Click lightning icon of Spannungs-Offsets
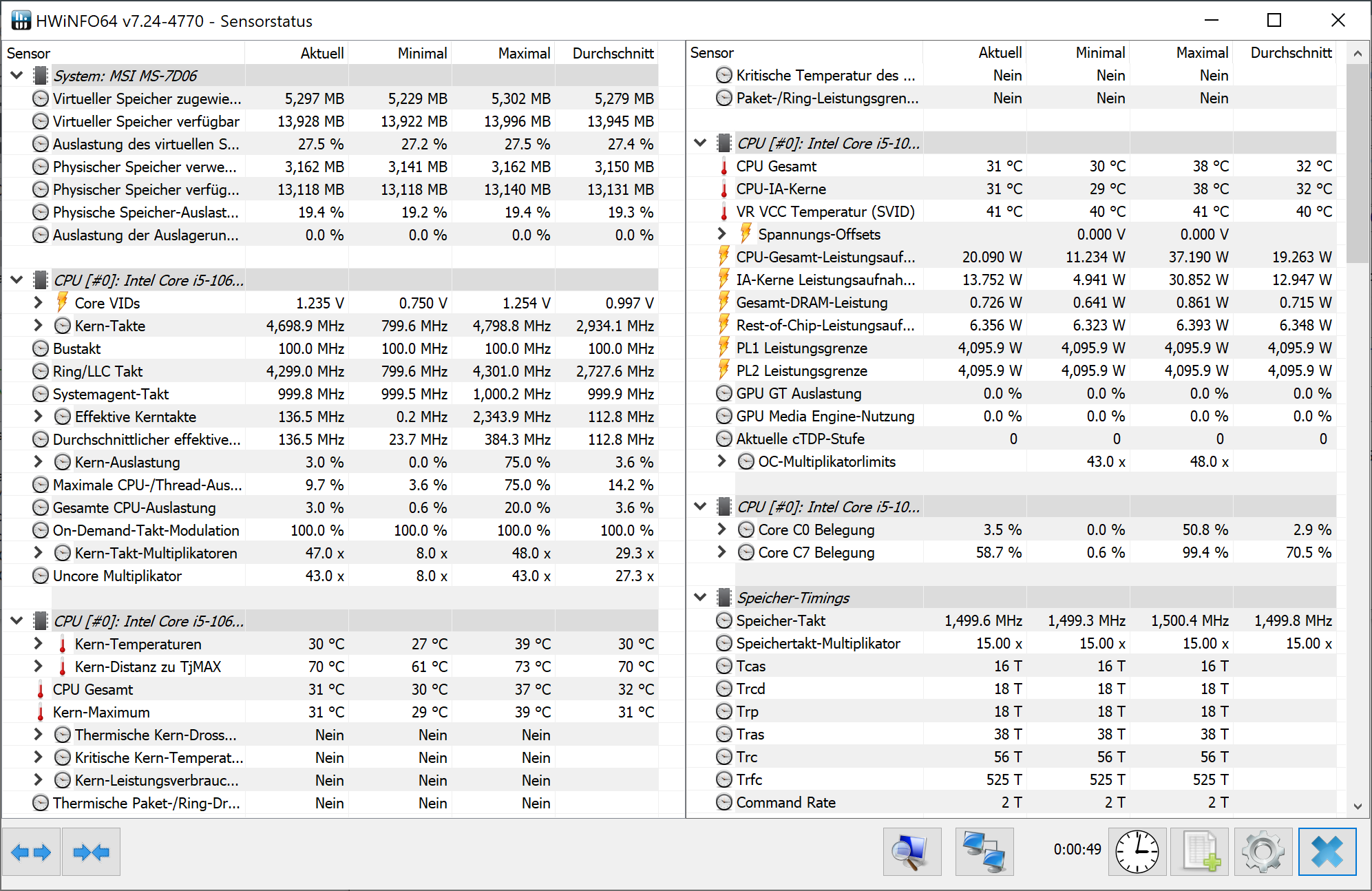This screenshot has height=891, width=1372. coord(746,233)
